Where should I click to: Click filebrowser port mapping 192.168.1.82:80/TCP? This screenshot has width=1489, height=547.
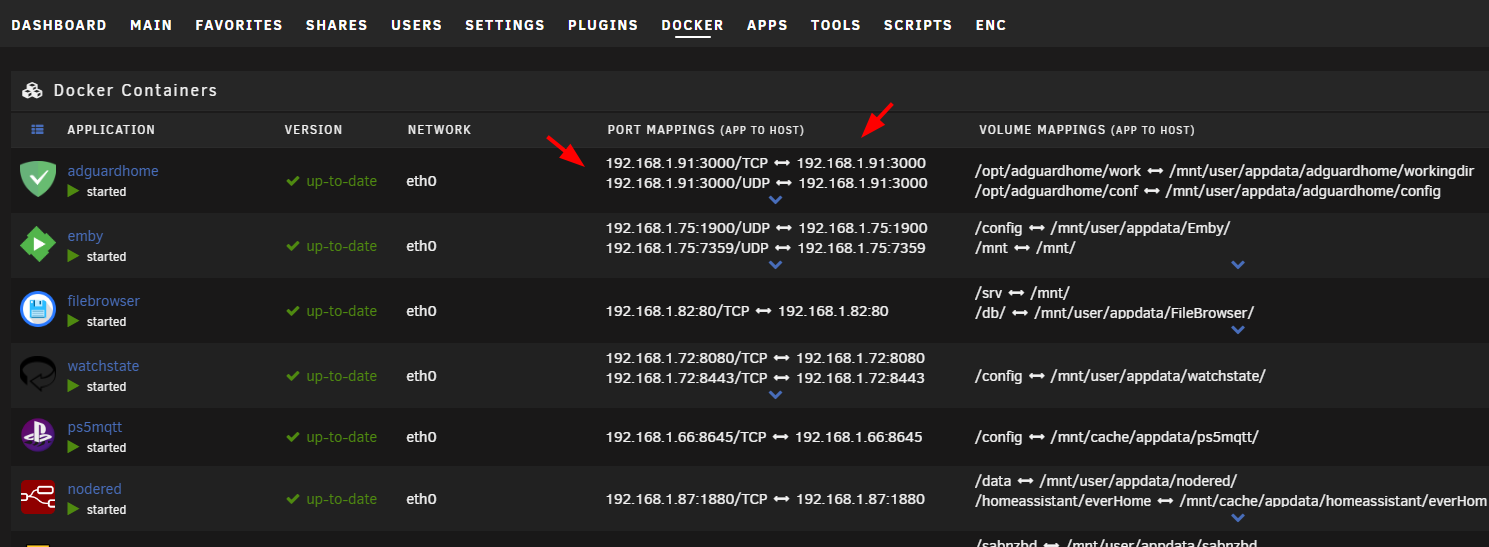(x=678, y=311)
